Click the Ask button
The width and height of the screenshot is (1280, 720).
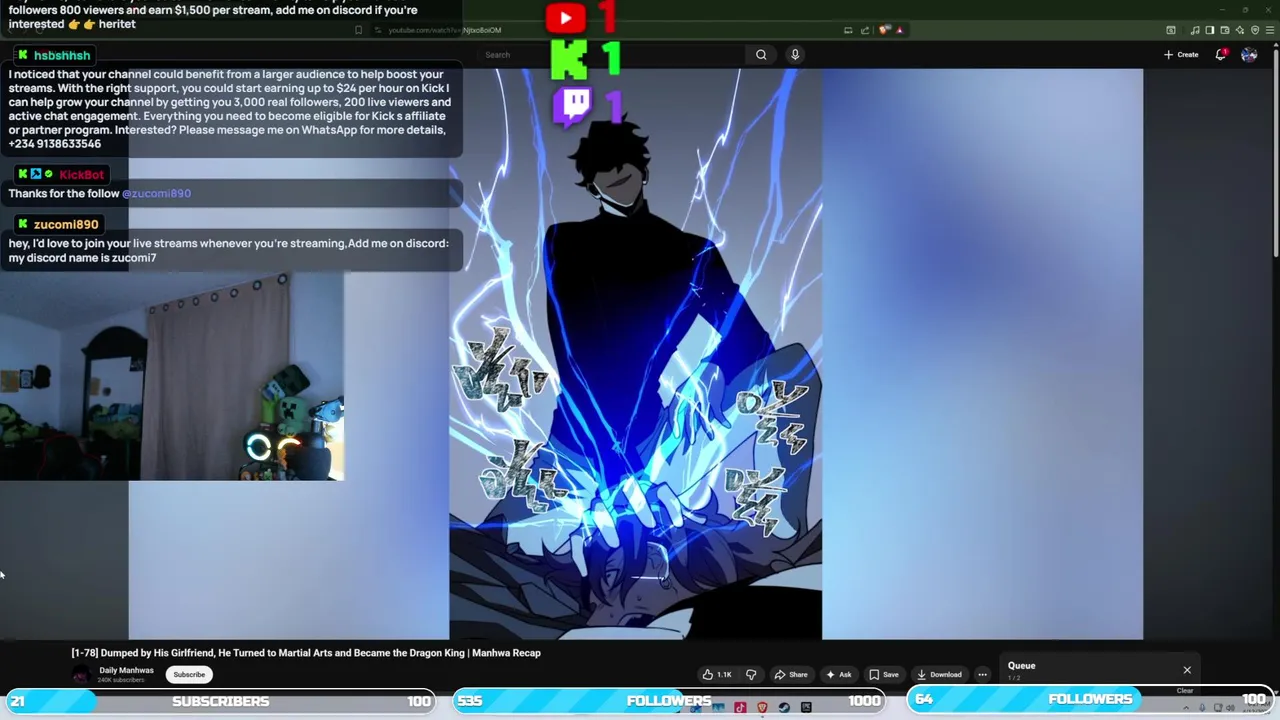tap(838, 674)
